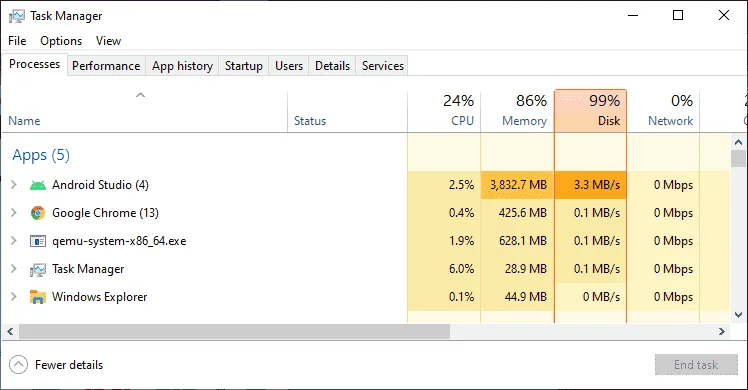
Task: Click the Task Manager row icon
Action: click(38, 269)
